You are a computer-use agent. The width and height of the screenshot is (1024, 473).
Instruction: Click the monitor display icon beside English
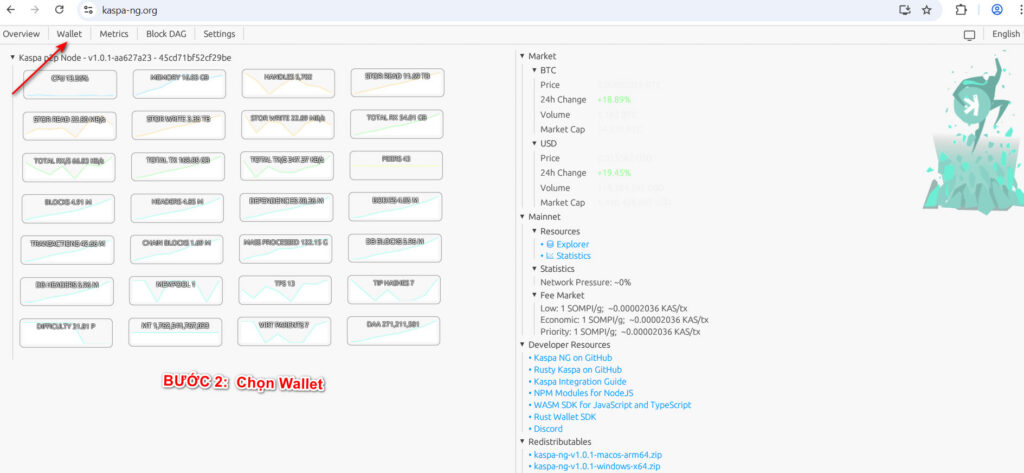pyautogui.click(x=969, y=34)
